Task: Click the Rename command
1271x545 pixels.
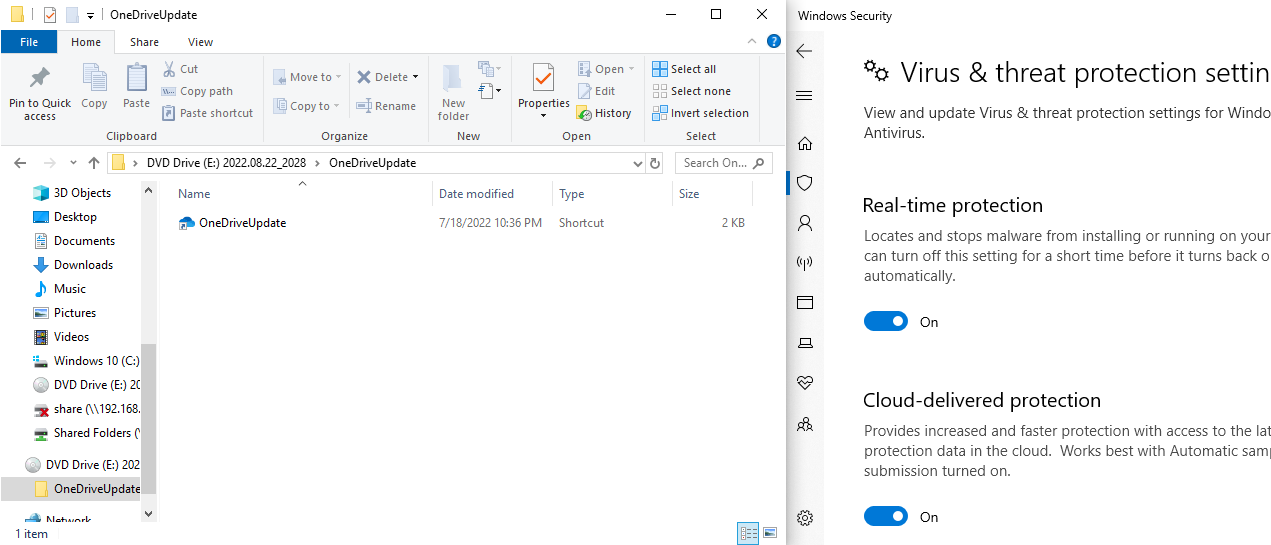Action: point(386,106)
